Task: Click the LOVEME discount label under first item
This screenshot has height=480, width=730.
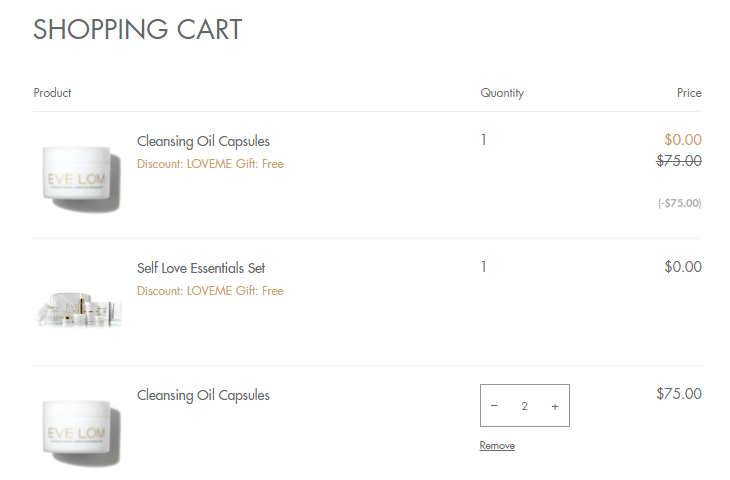Action: tap(210, 164)
